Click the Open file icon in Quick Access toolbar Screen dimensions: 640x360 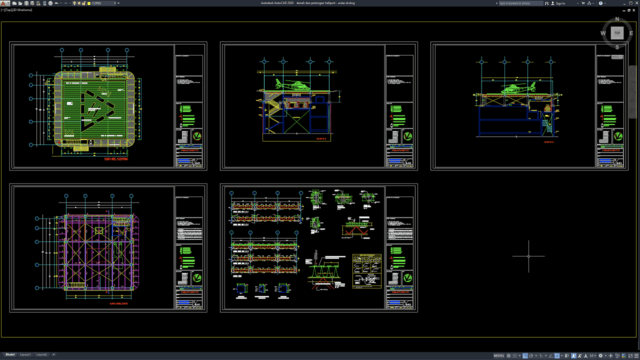pyautogui.click(x=20, y=3)
